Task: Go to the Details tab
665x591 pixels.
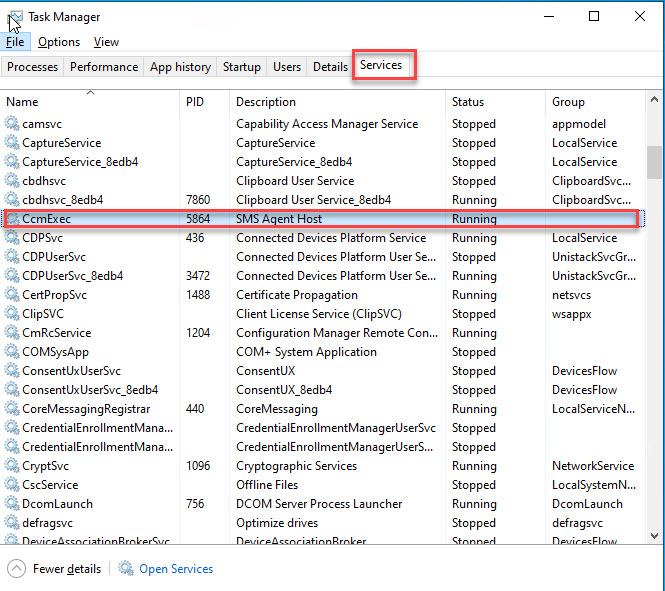Action: [330, 67]
